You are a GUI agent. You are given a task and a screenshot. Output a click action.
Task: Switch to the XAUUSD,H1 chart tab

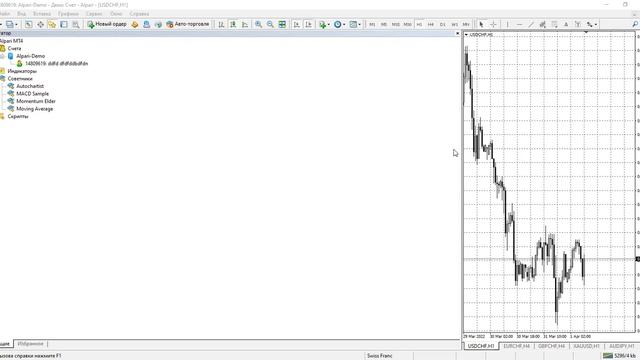click(x=587, y=346)
